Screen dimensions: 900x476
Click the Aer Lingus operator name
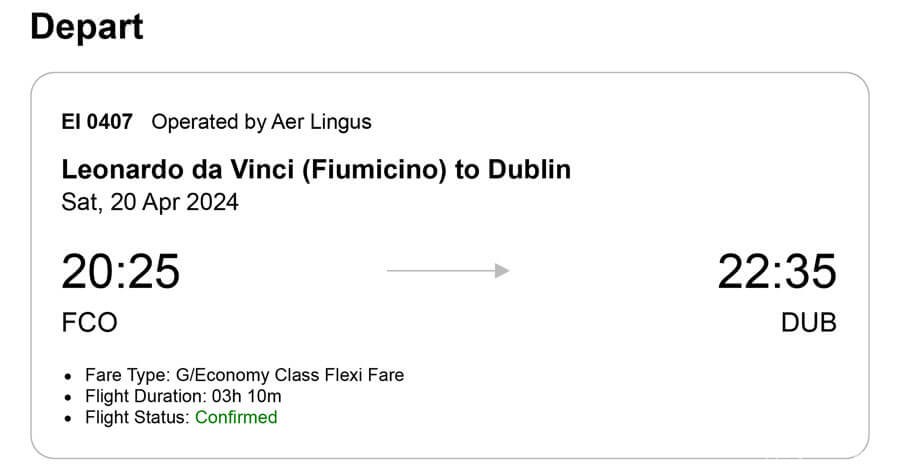click(x=321, y=122)
